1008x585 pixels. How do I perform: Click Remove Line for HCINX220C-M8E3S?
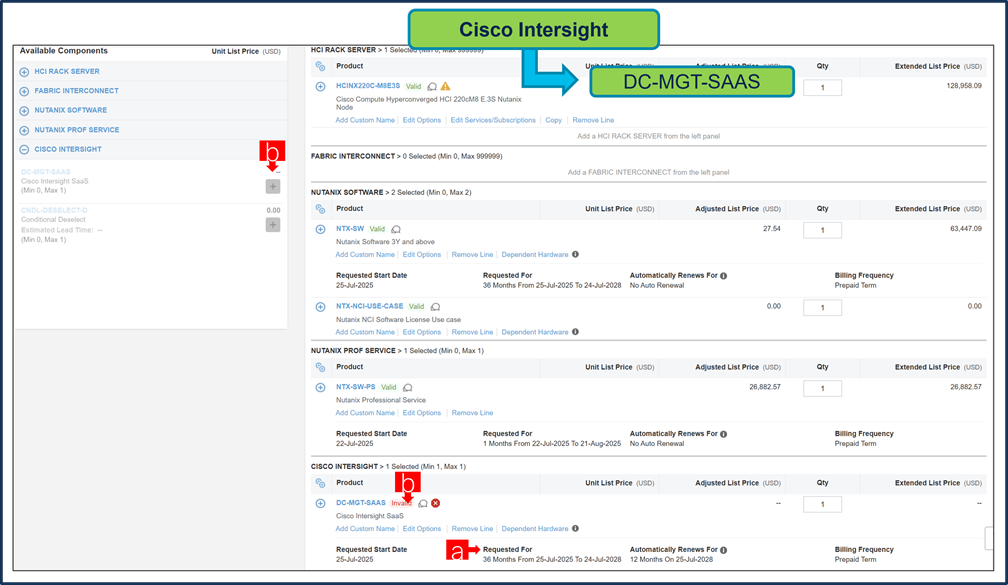[x=593, y=120]
